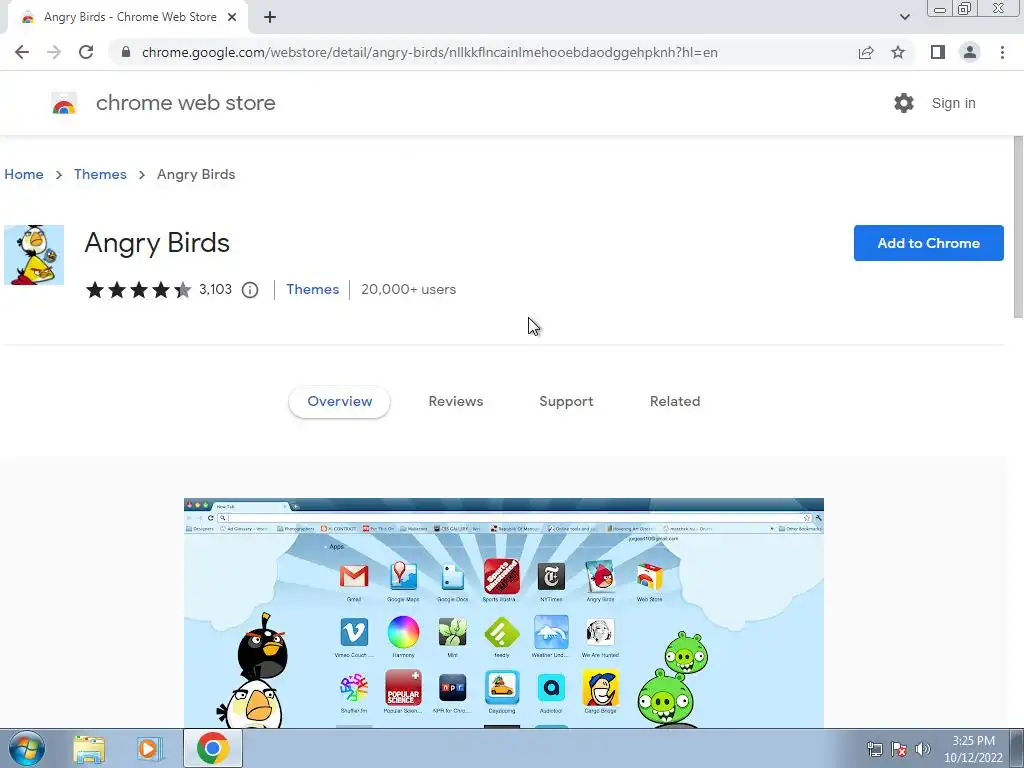Click the 20,000+ users text

(408, 289)
